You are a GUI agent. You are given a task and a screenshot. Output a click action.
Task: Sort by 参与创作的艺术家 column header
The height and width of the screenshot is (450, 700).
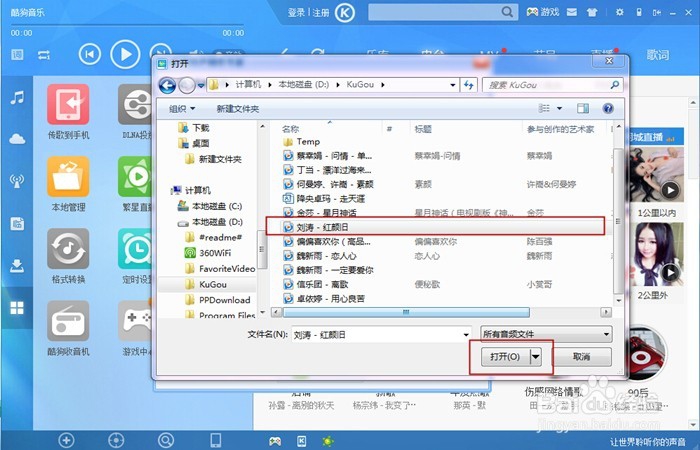[560, 129]
